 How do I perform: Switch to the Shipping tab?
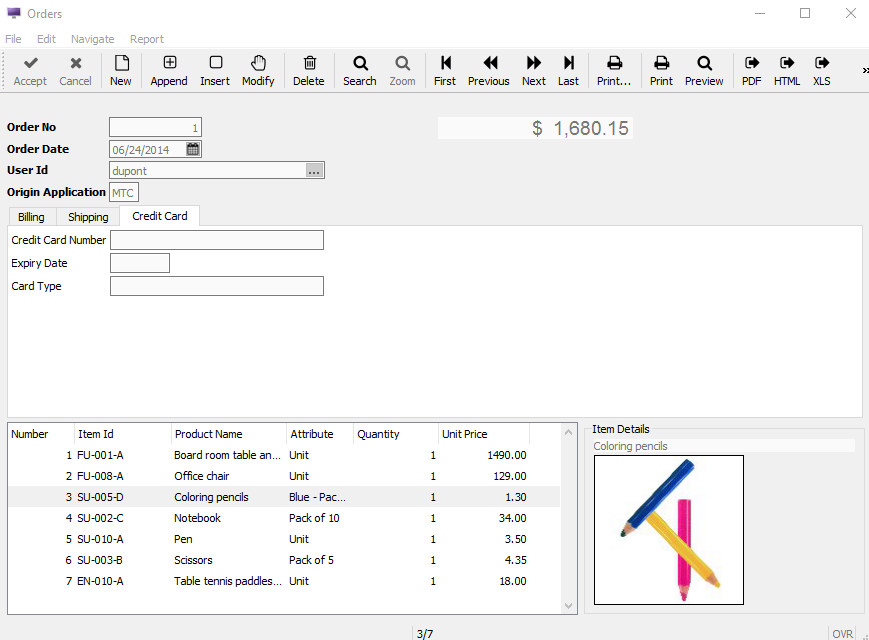tap(88, 216)
